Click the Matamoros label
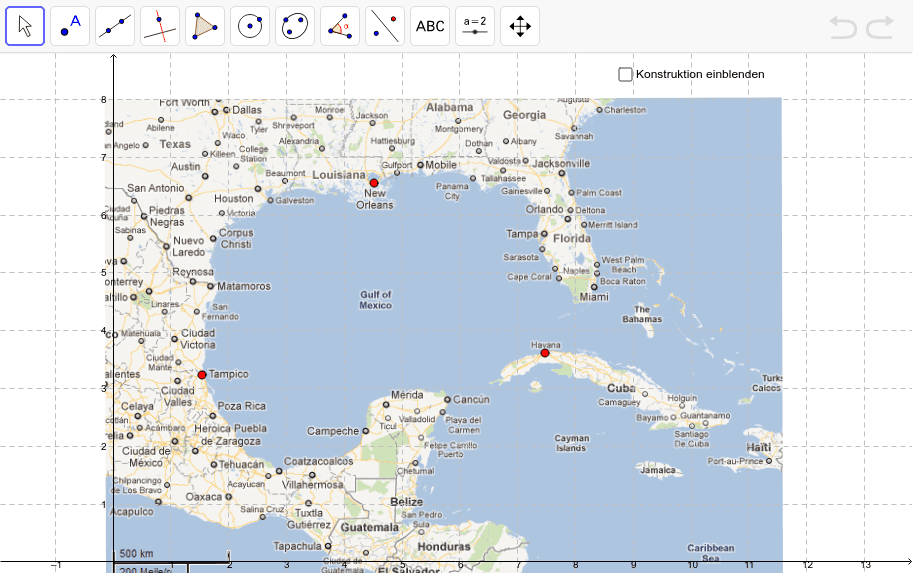This screenshot has height=575, width=914. (x=244, y=286)
